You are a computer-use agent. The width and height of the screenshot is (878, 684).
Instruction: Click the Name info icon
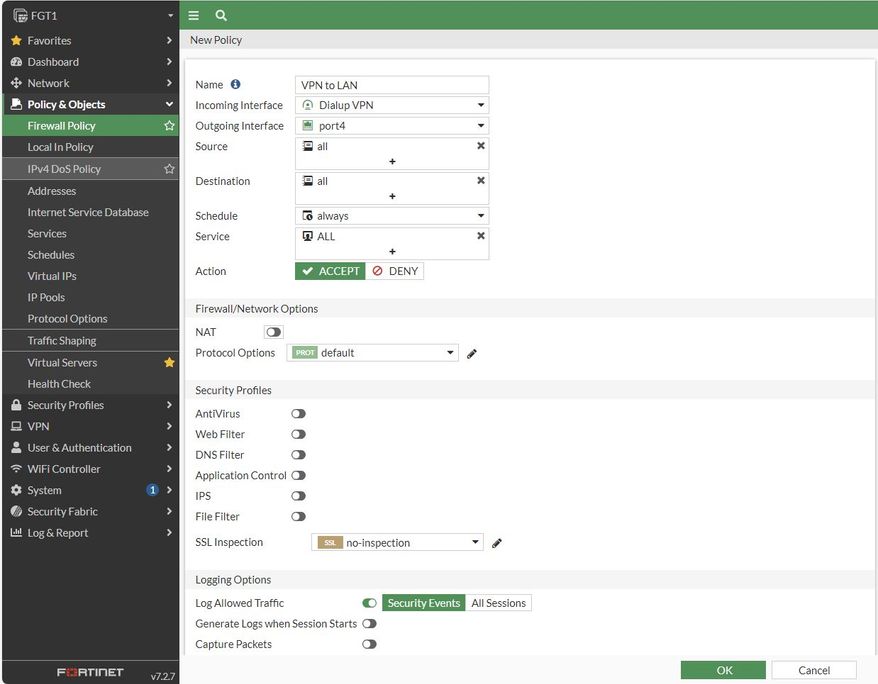tap(236, 85)
